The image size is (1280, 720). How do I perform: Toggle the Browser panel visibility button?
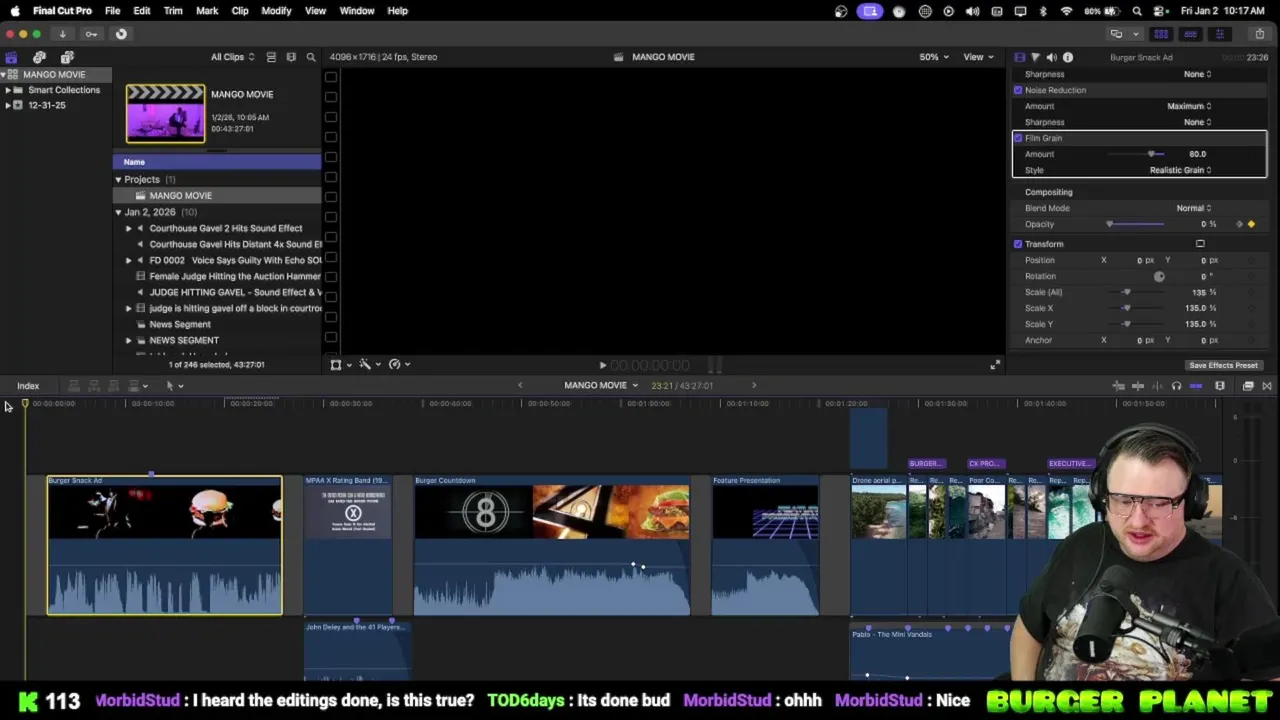1161,34
